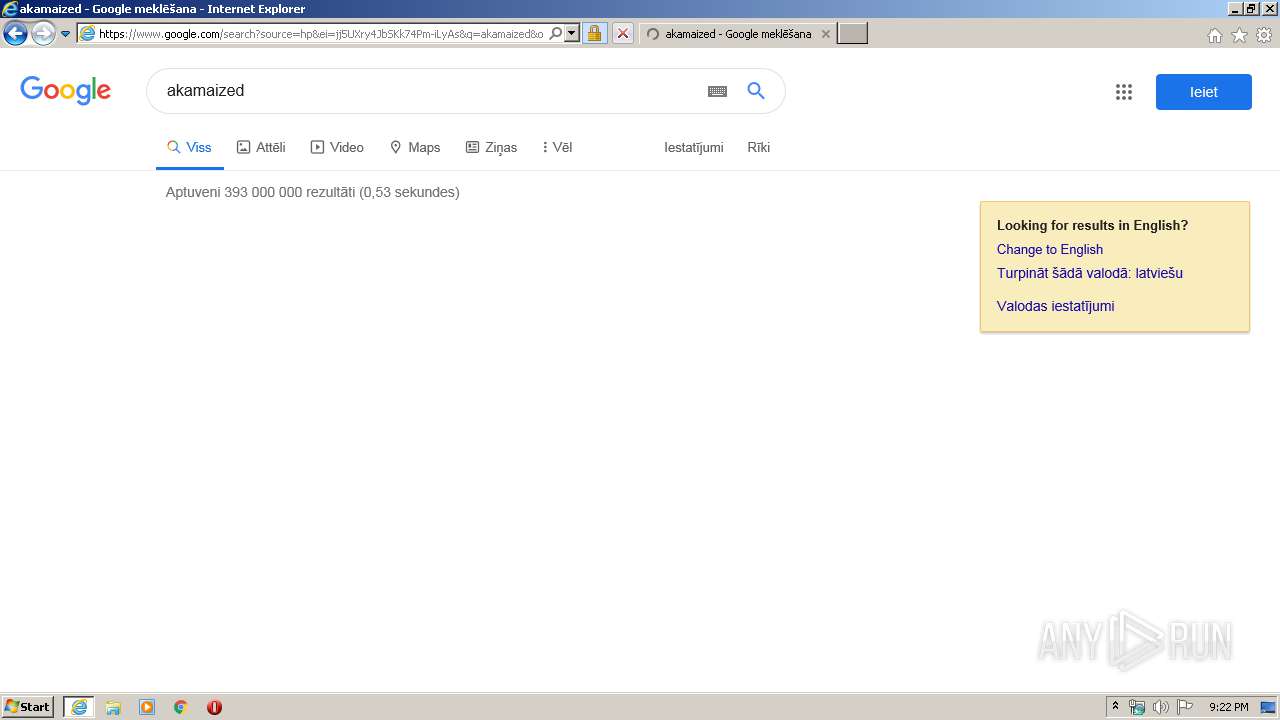
Task: Expand the Vēl more menu
Action: point(557,147)
